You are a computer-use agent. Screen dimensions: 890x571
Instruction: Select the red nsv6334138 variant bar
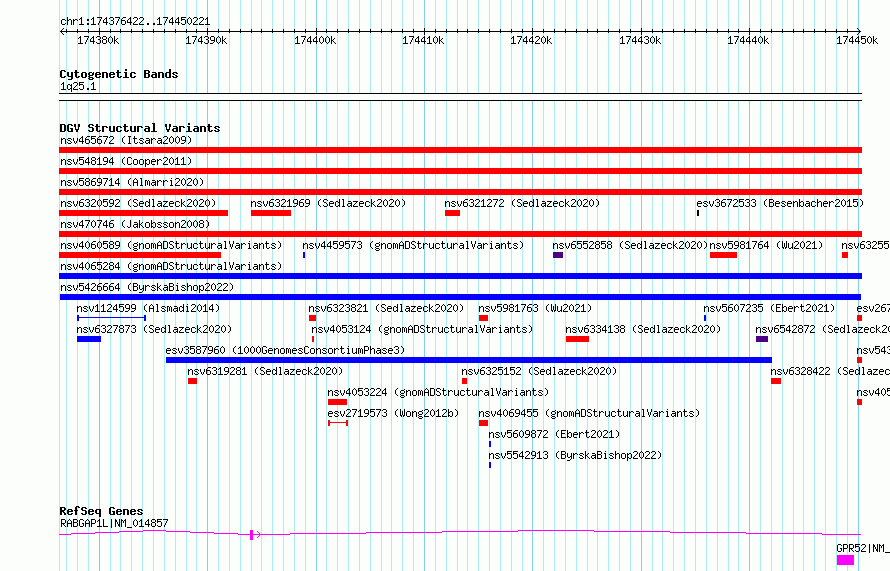577,339
